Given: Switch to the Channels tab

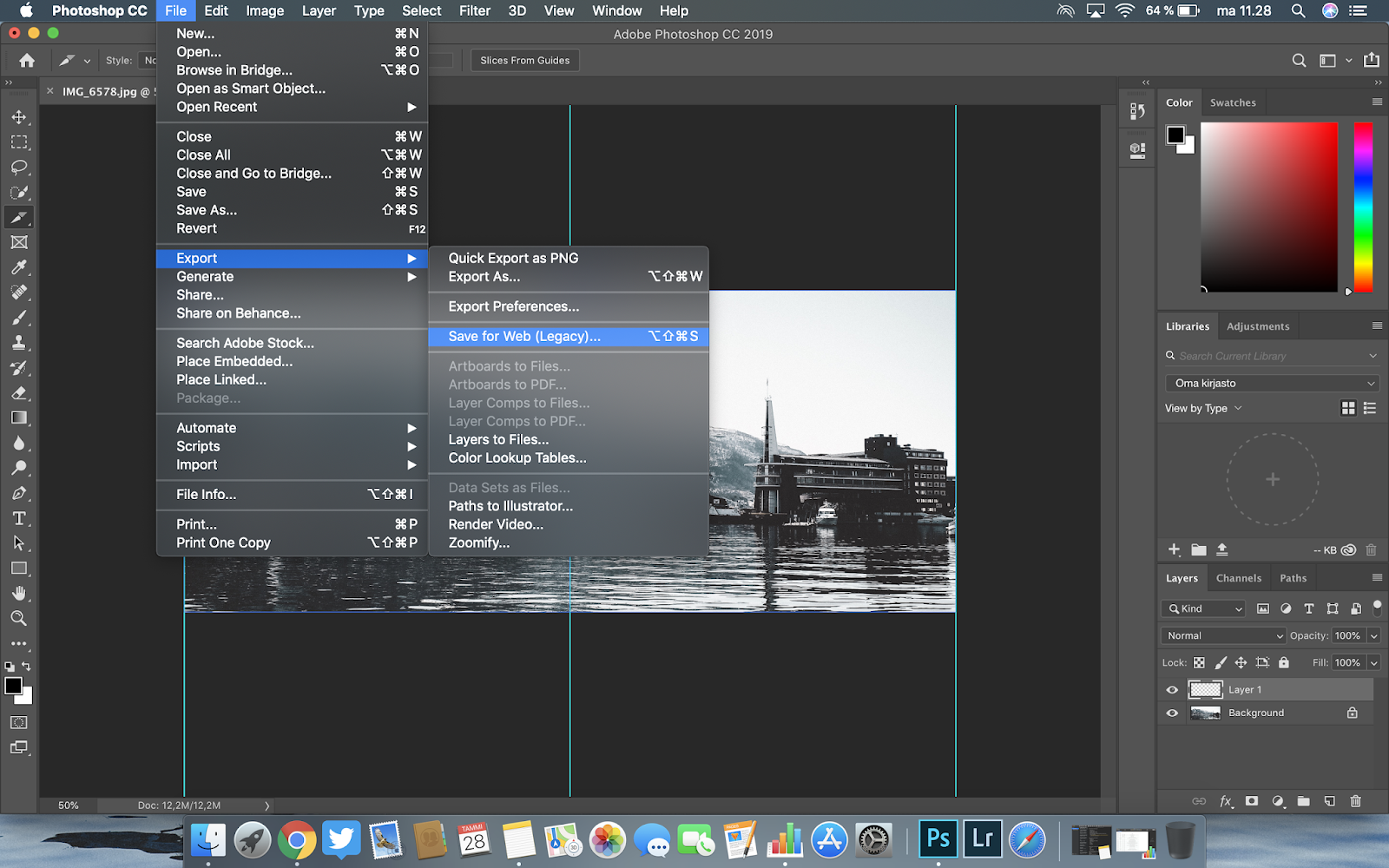Looking at the screenshot, I should [1239, 578].
